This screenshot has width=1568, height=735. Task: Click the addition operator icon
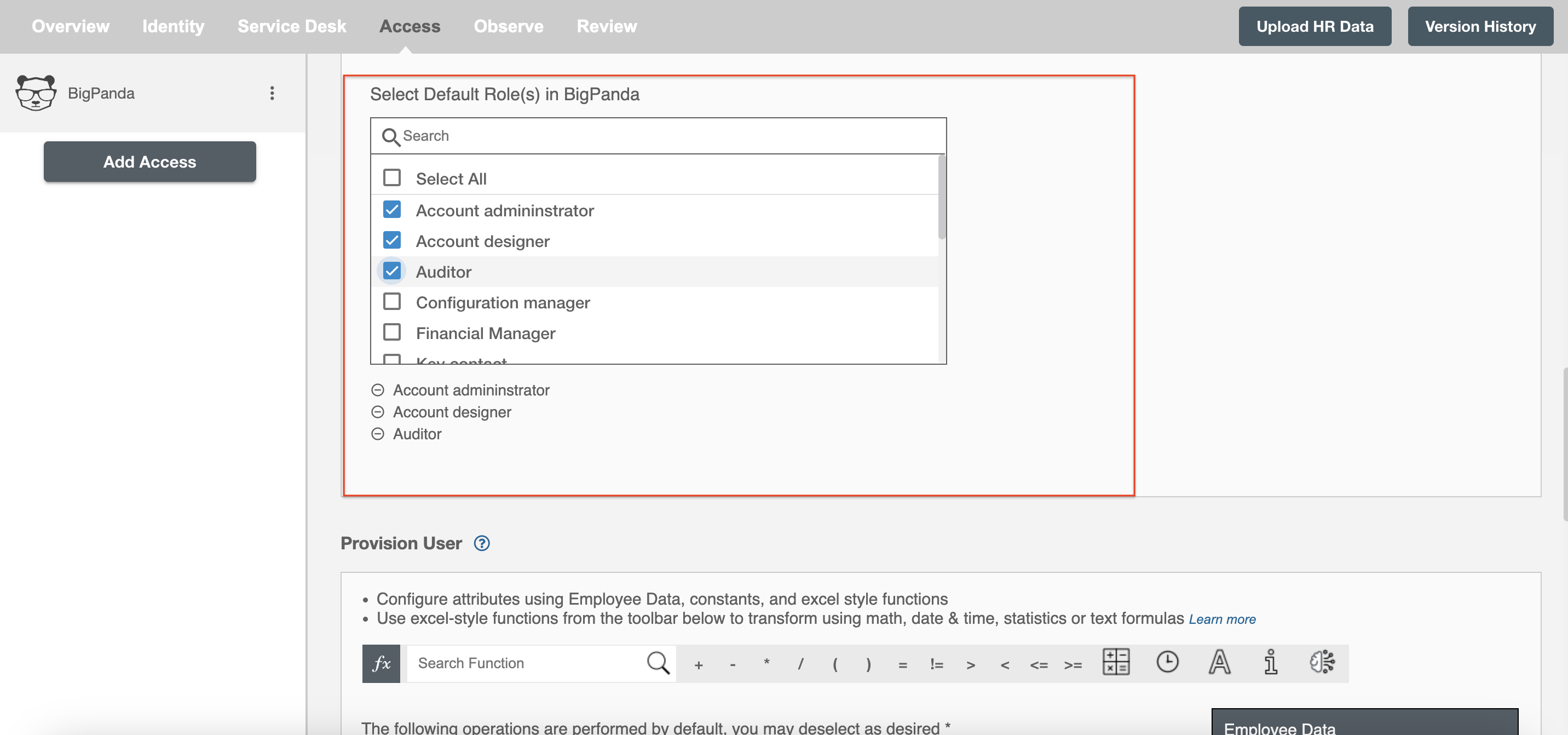point(697,663)
